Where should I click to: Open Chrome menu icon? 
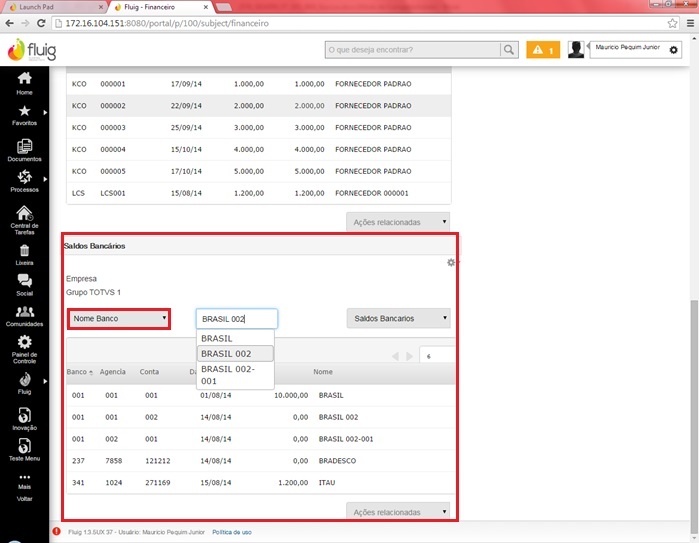click(690, 23)
